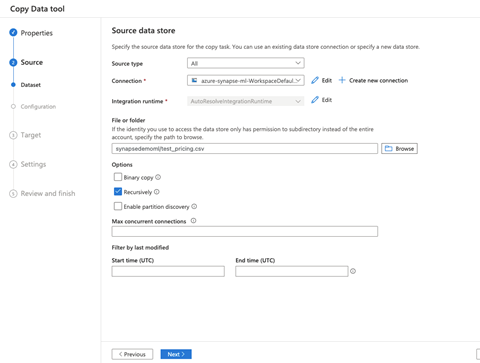Click the pencil Edit icon beside Integration runtime
This screenshot has height=363, width=480.
tap(315, 100)
